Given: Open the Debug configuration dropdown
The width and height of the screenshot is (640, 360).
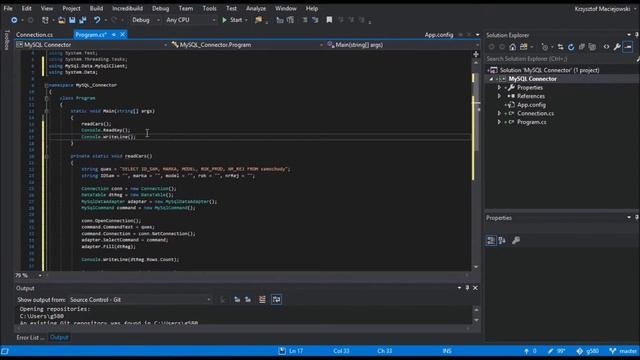Looking at the screenshot, I should [x=146, y=20].
